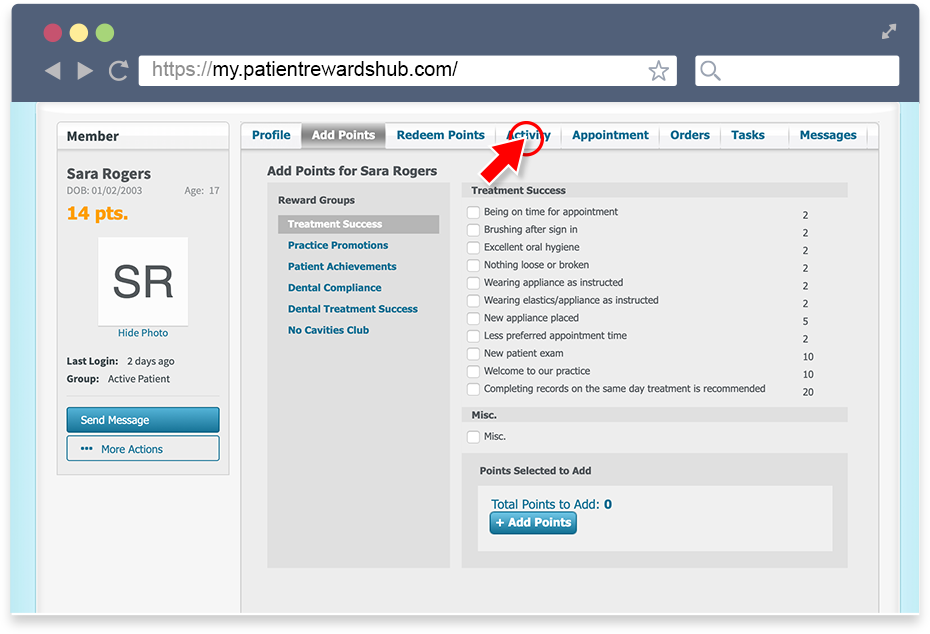Click the 'Reward Groups' heading
Viewport: 930px width, 634px height.
point(316,200)
